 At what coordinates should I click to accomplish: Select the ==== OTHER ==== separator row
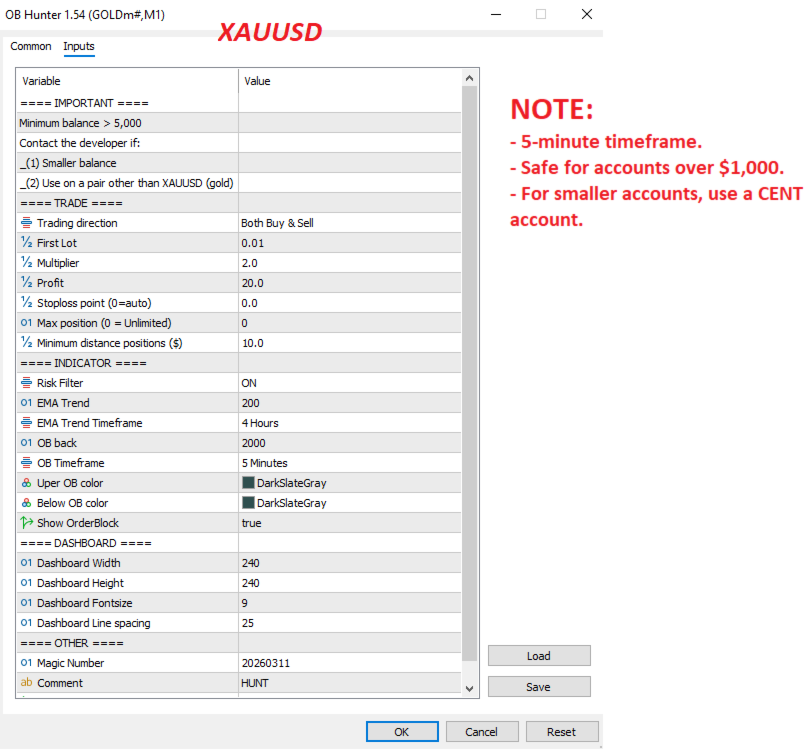[x=239, y=643]
